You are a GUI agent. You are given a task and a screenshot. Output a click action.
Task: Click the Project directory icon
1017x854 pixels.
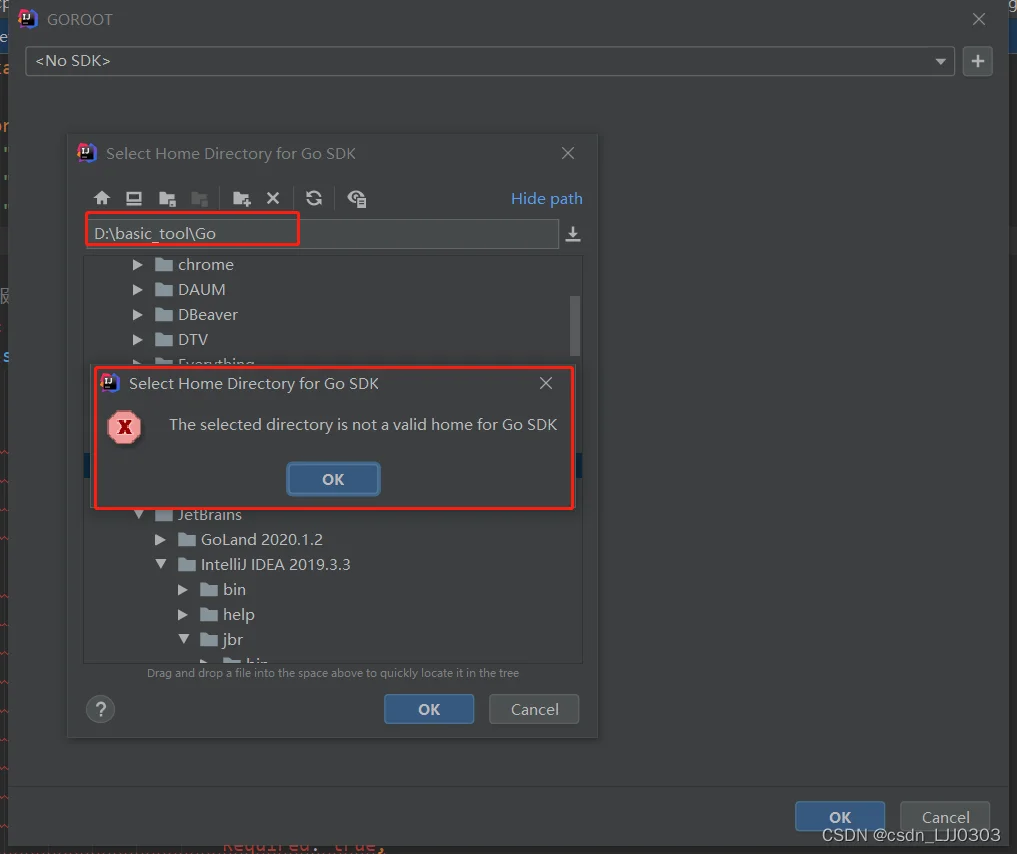tap(167, 198)
